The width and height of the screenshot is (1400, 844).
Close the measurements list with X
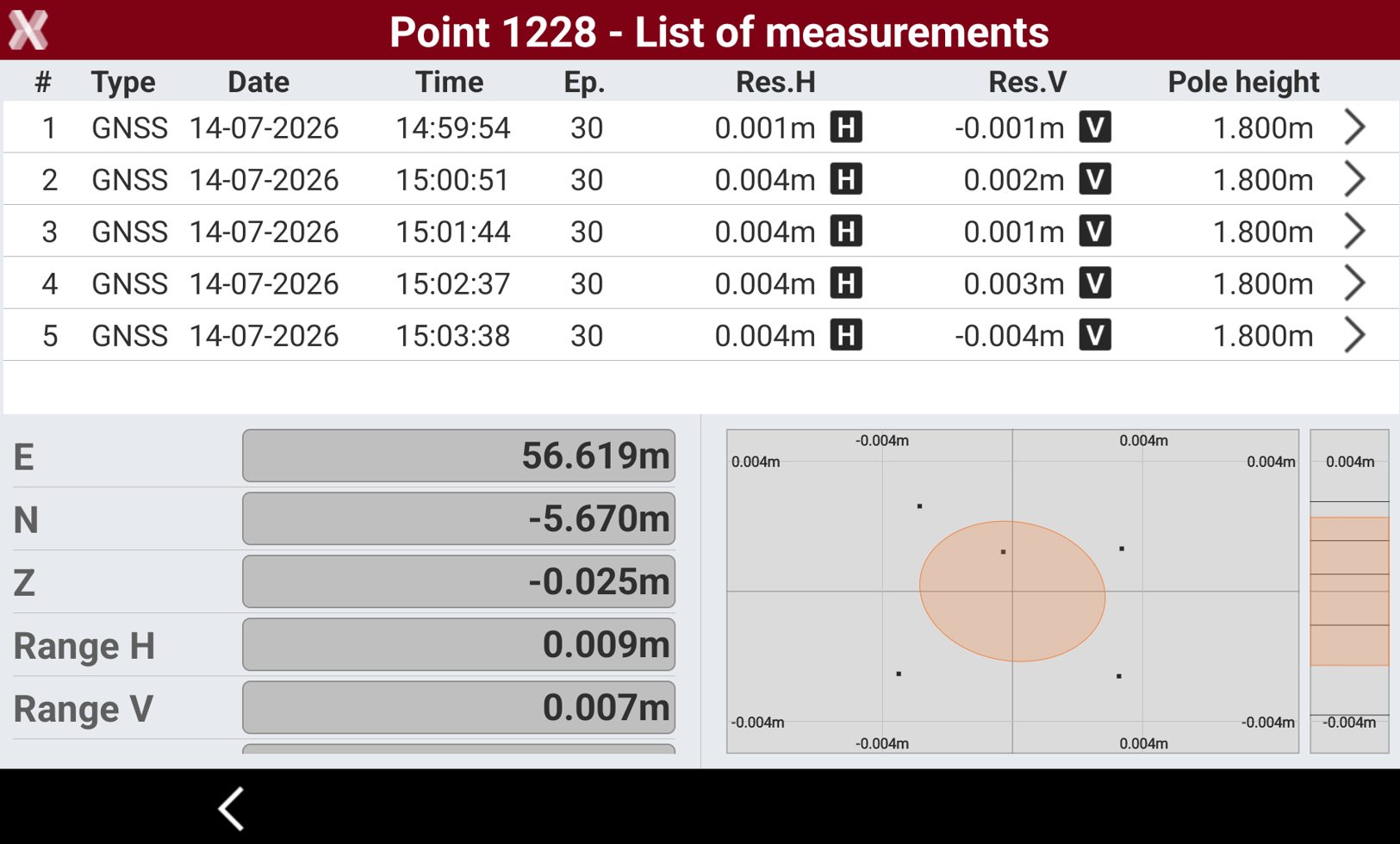(28, 30)
